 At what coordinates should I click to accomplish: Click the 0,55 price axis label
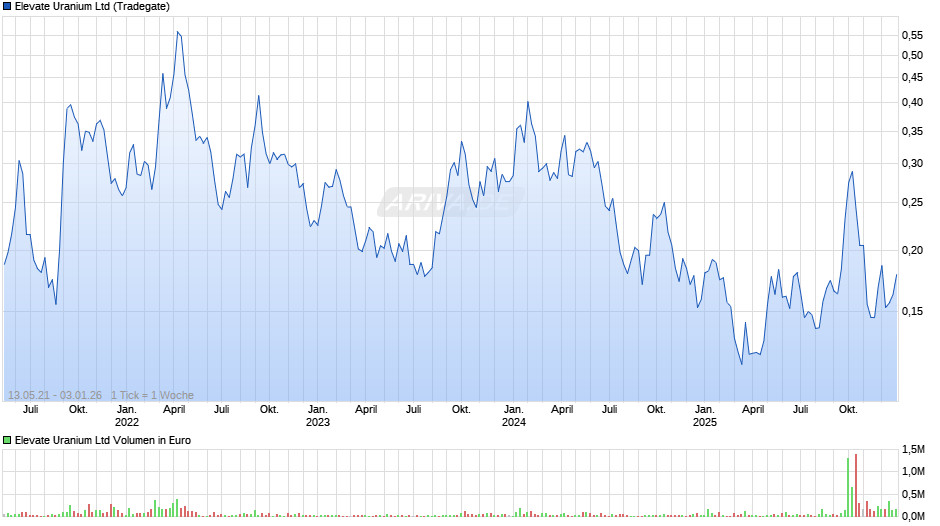(912, 35)
